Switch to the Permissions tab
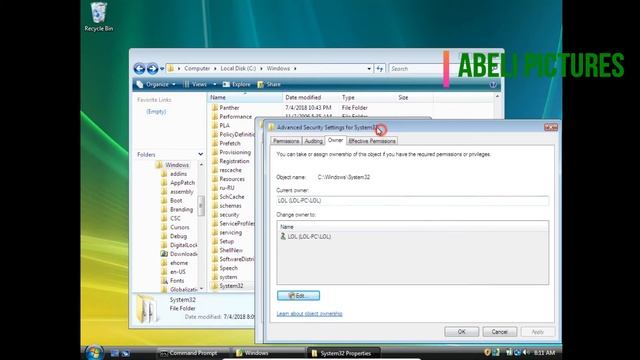 (286, 141)
